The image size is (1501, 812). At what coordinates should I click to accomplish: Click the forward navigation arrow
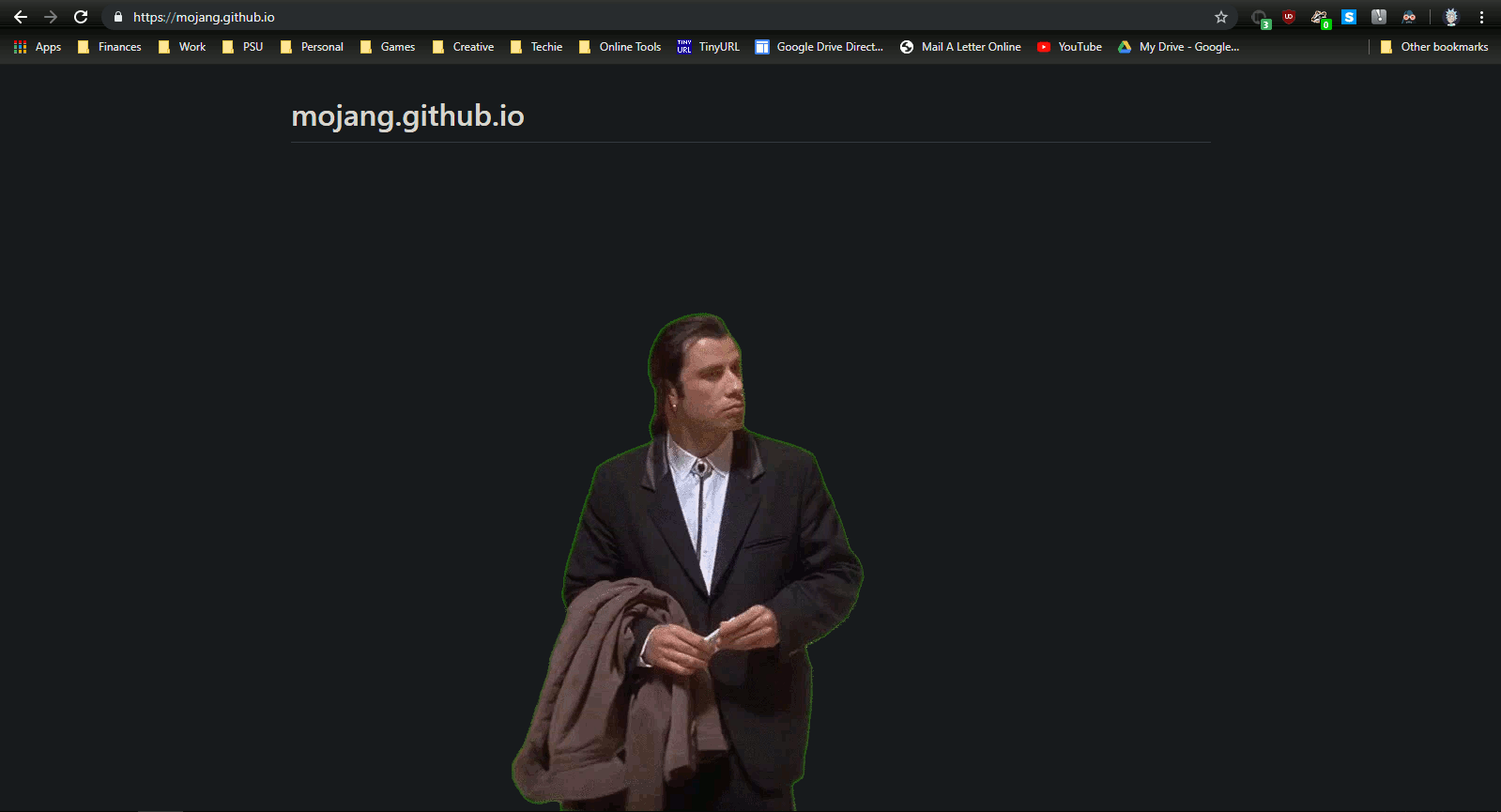51,17
